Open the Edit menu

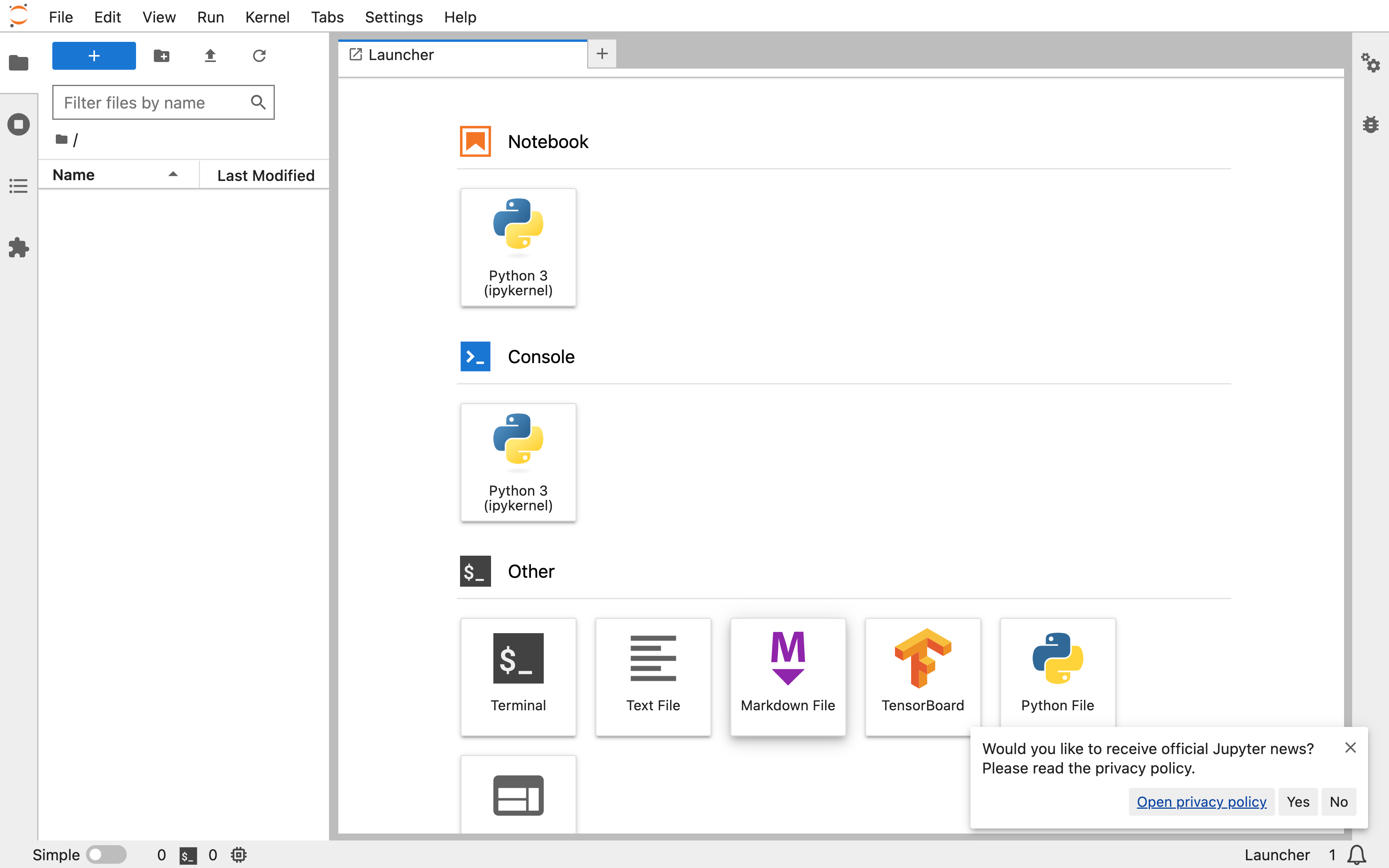coord(107,17)
